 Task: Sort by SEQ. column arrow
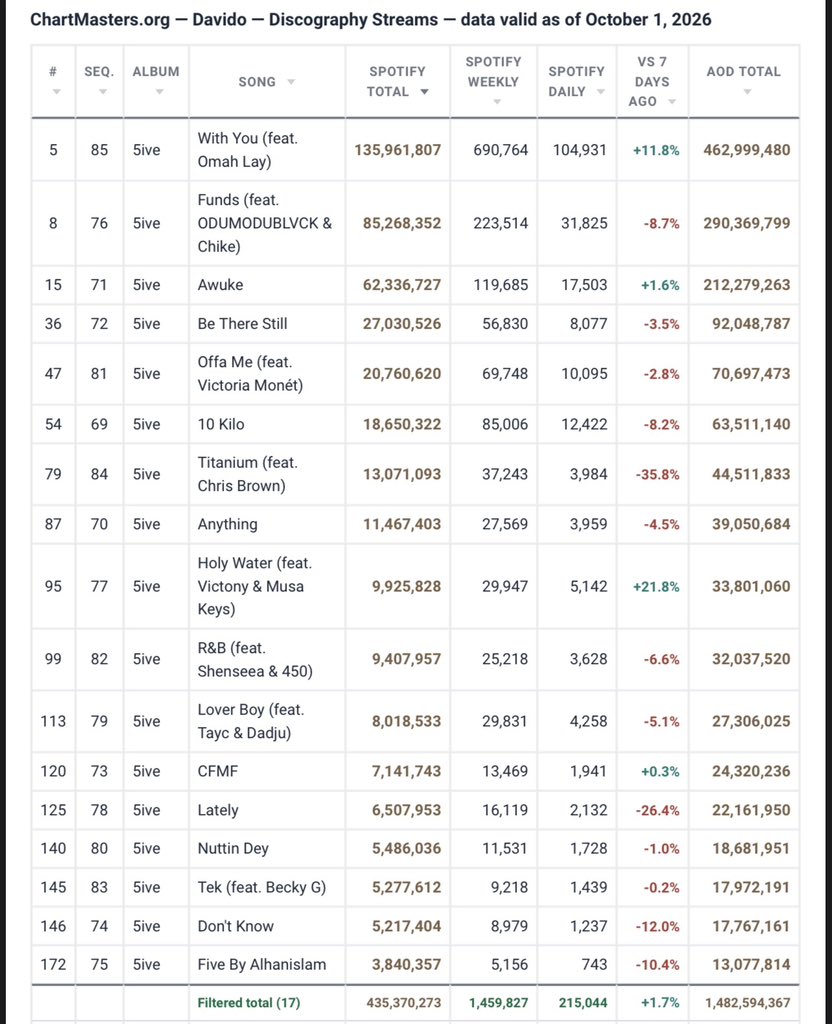103,92
